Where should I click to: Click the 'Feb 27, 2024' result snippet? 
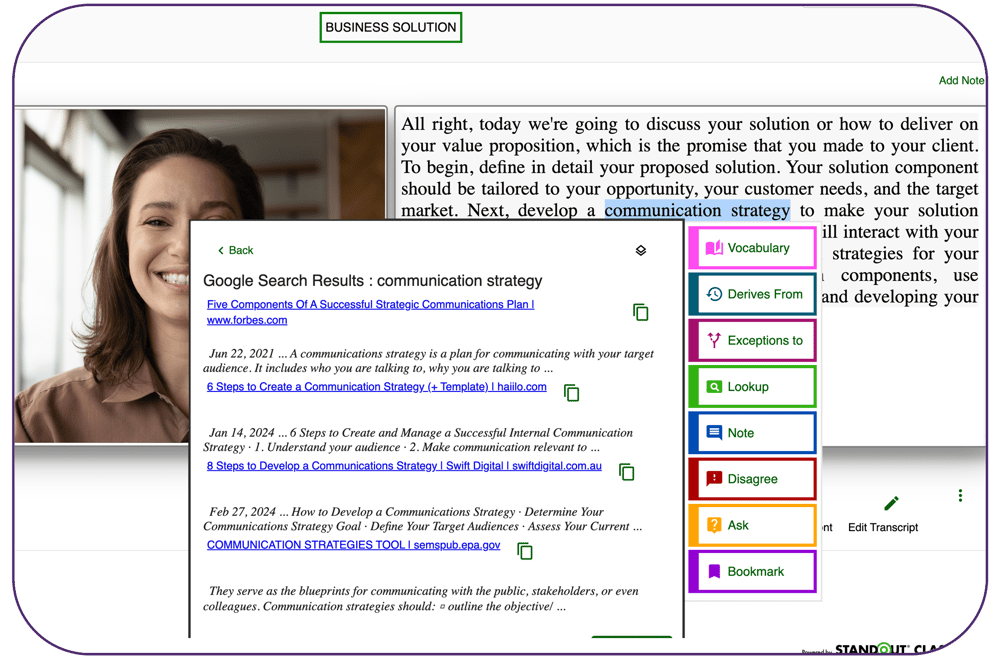click(x=422, y=519)
